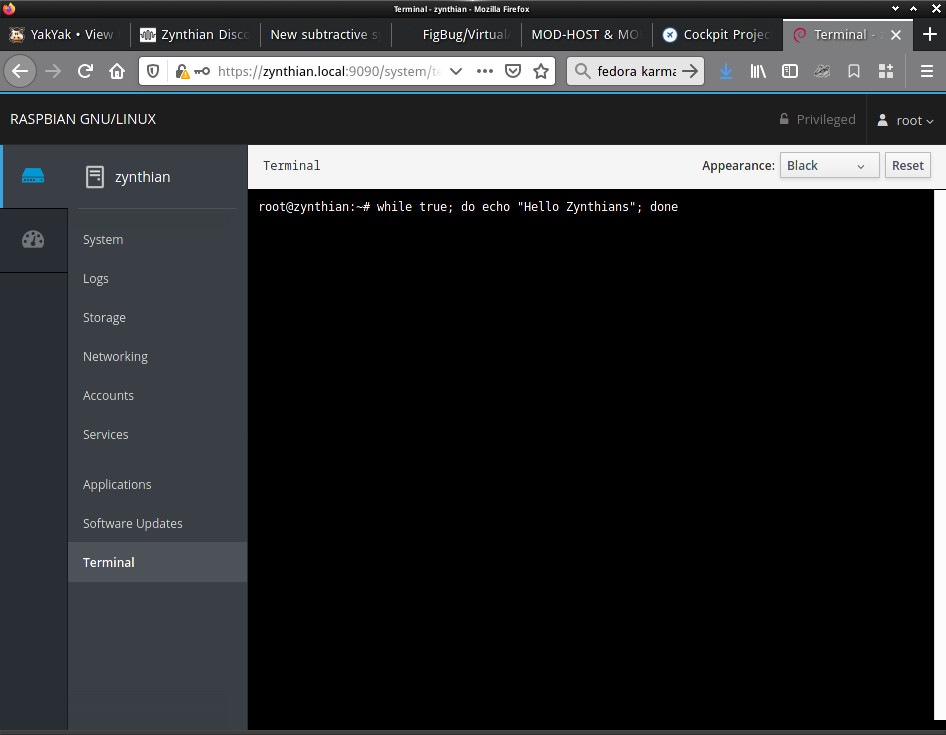Screen dimensions: 946x735
Task: Close the Terminal browser tab
Action: [x=896, y=35]
